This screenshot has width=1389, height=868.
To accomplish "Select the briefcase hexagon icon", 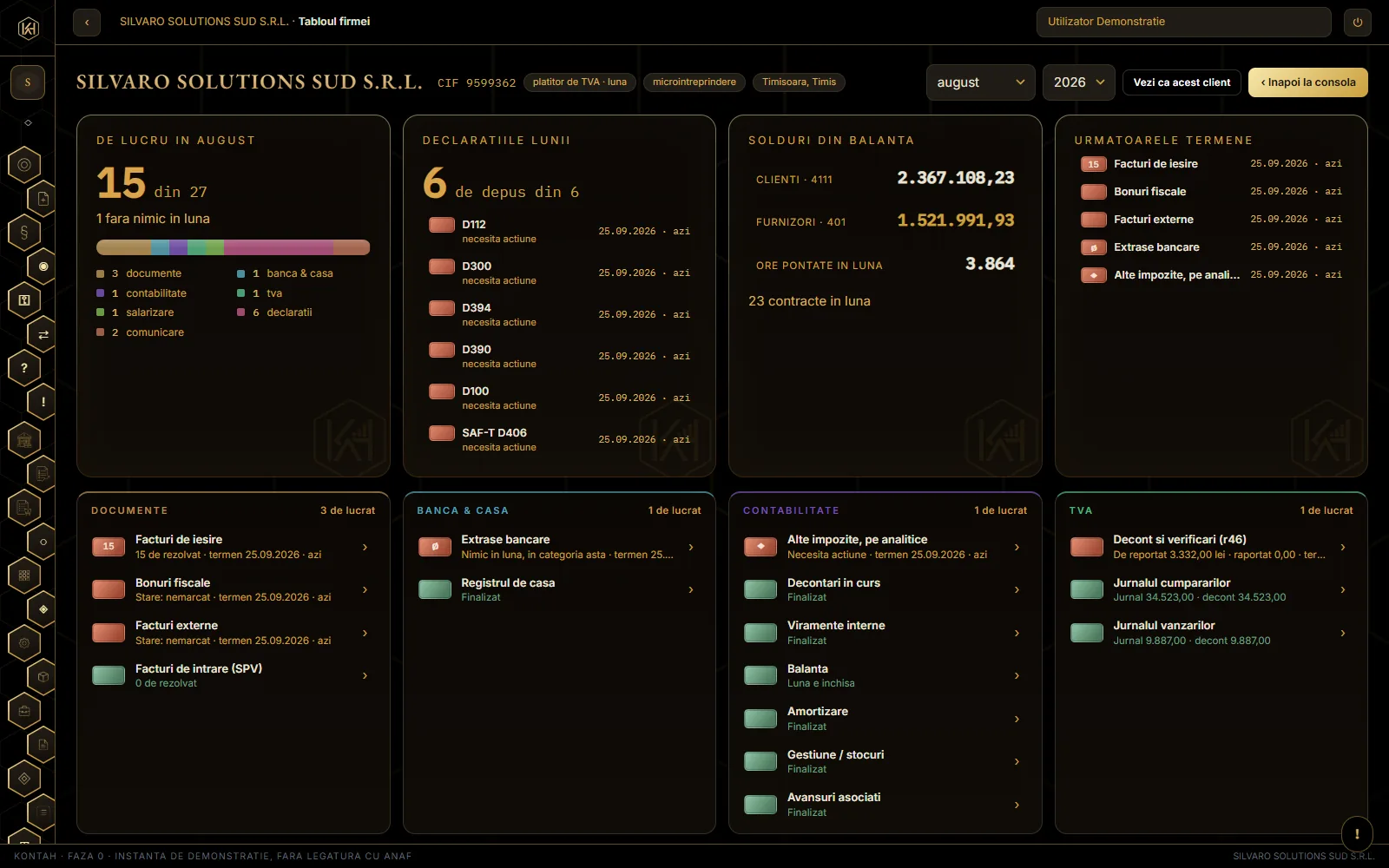I will click(24, 711).
